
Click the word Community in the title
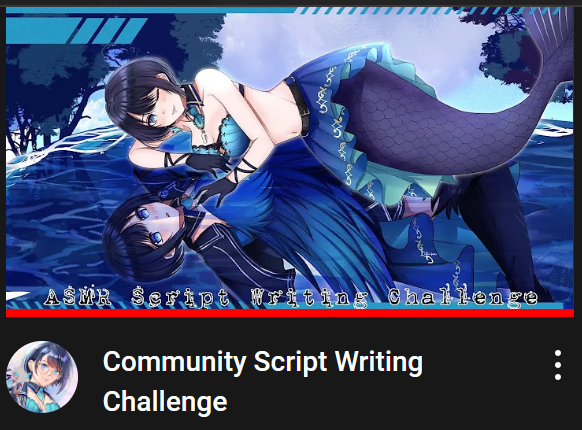pos(174,362)
